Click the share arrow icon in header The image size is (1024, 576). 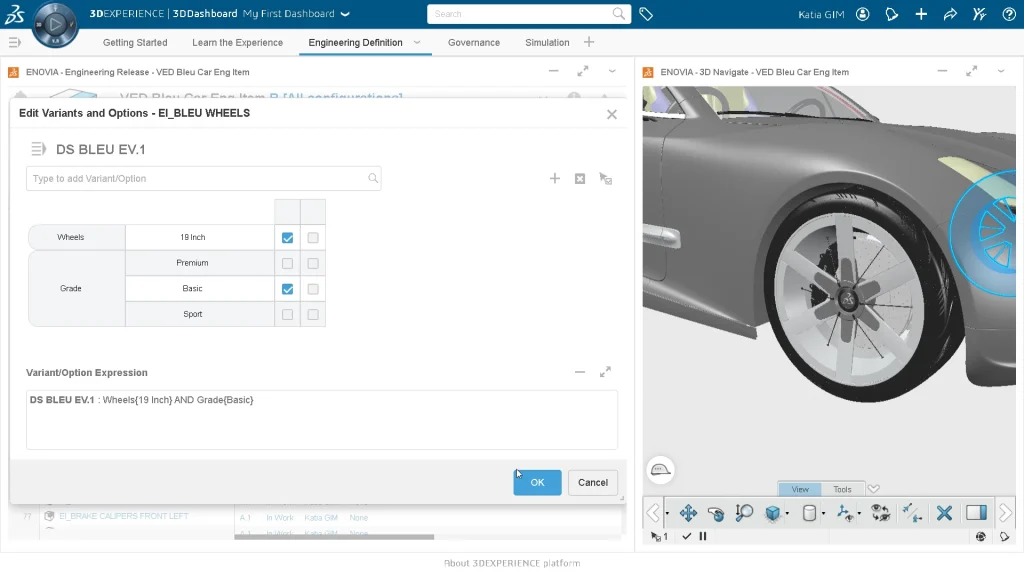pos(950,14)
